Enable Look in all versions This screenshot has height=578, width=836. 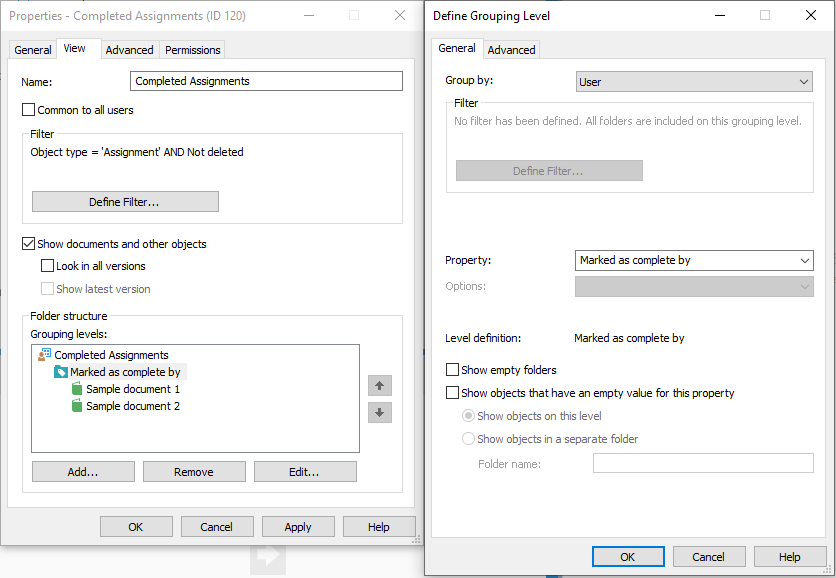(47, 266)
